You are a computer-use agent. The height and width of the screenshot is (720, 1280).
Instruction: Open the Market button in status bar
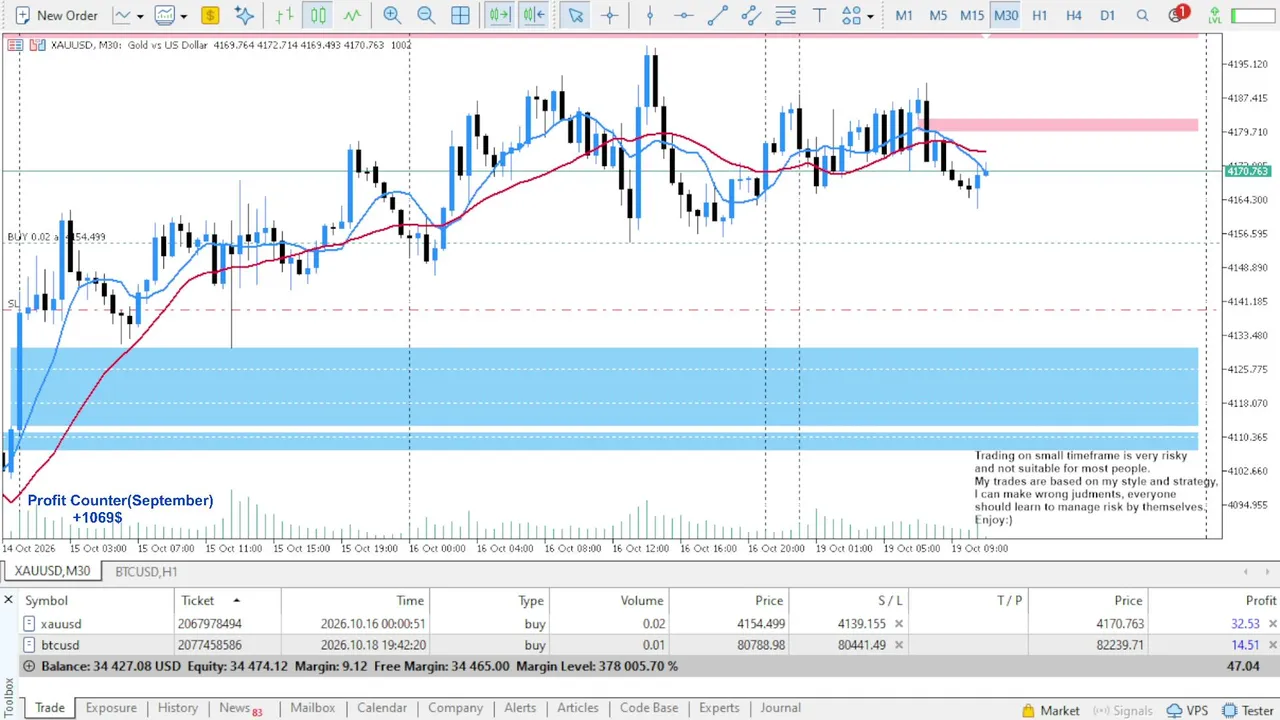click(x=1050, y=710)
